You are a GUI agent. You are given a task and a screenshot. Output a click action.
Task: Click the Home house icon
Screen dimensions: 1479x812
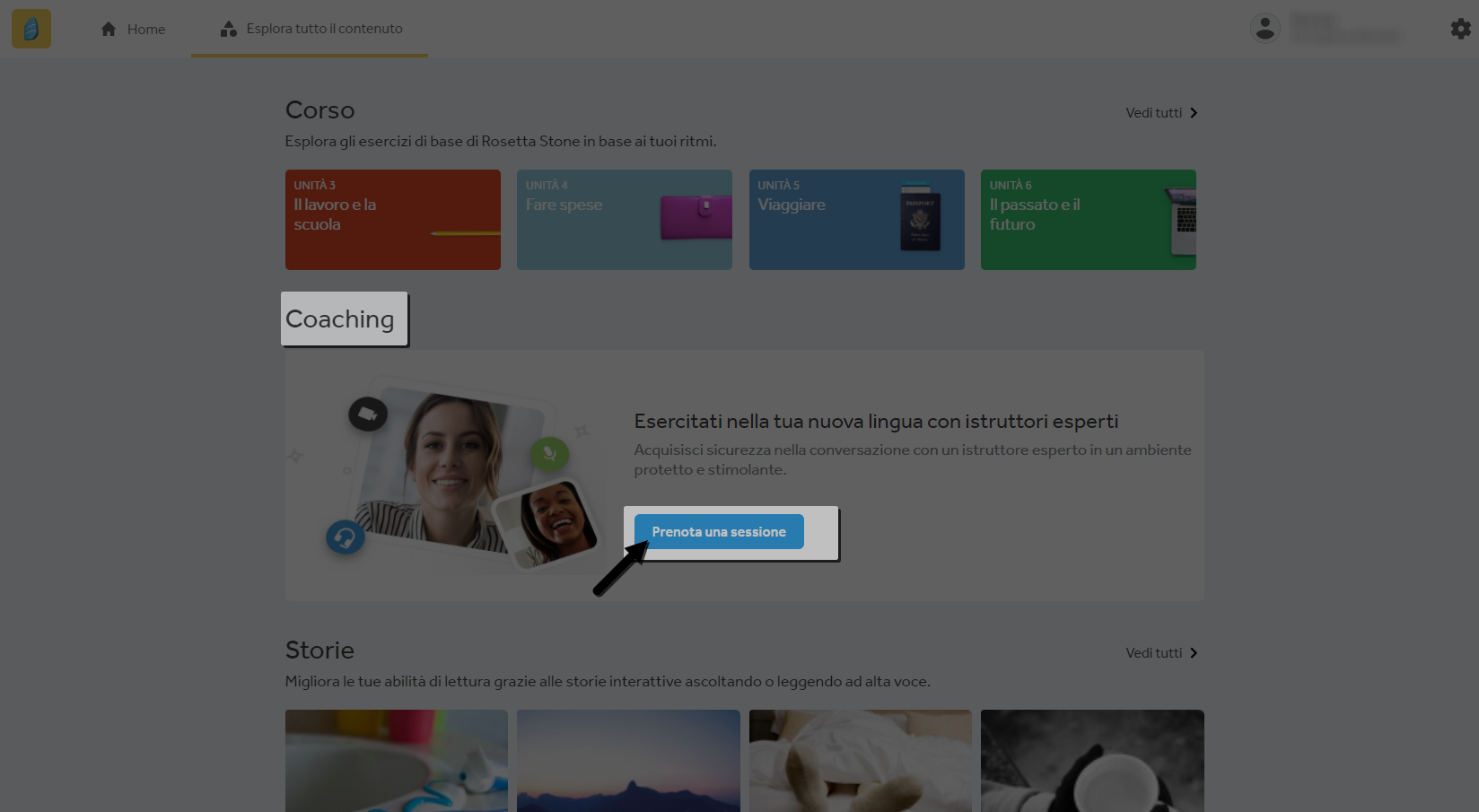click(x=109, y=29)
